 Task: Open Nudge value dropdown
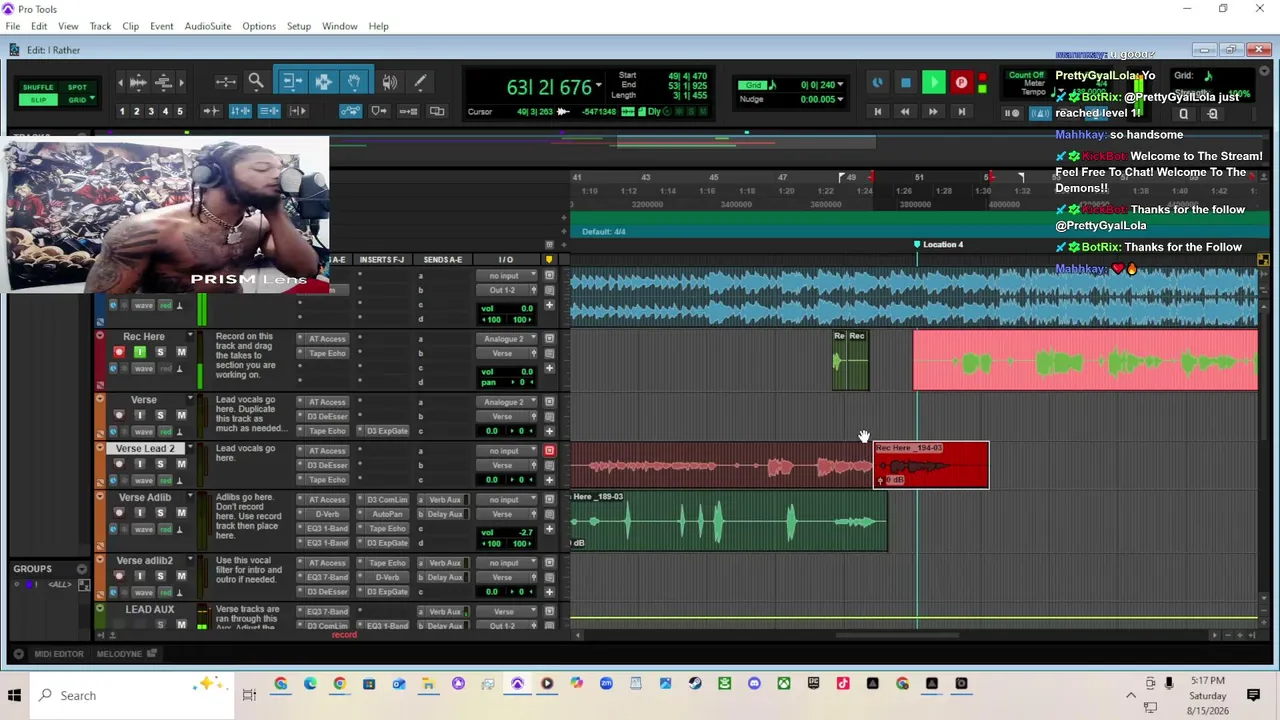pyautogui.click(x=840, y=99)
